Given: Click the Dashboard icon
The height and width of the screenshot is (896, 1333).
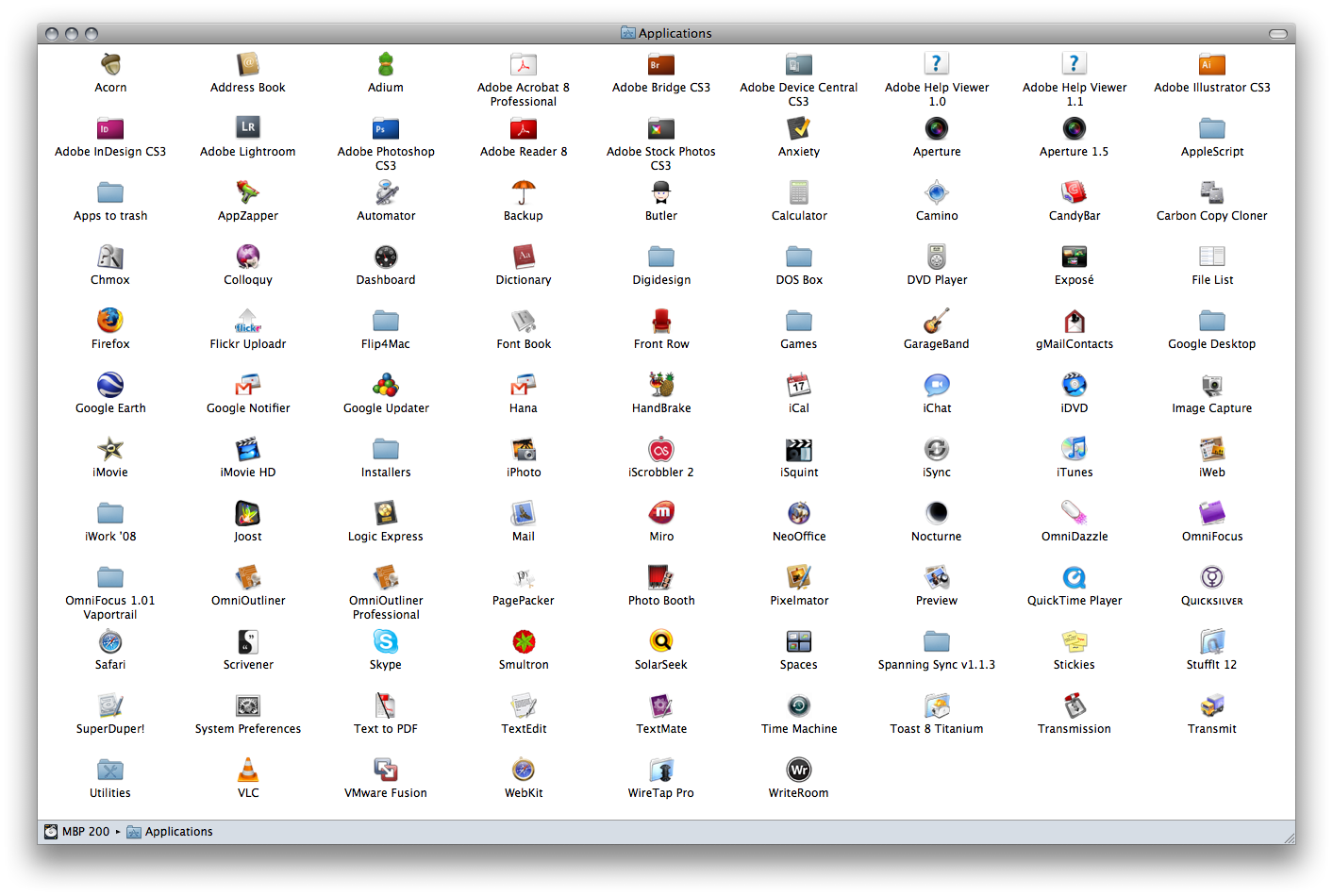Looking at the screenshot, I should tap(386, 257).
